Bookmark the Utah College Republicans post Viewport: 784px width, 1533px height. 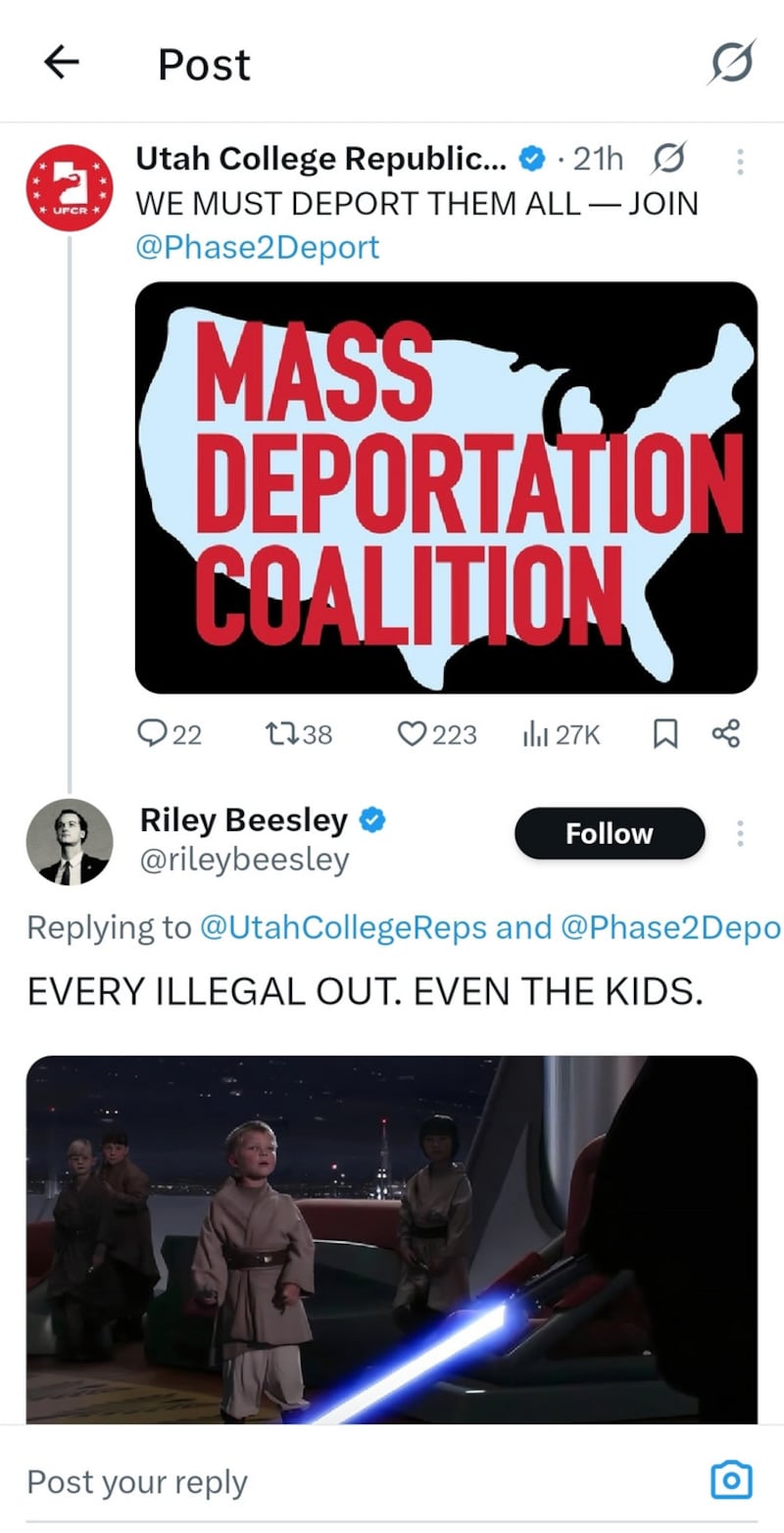[665, 733]
